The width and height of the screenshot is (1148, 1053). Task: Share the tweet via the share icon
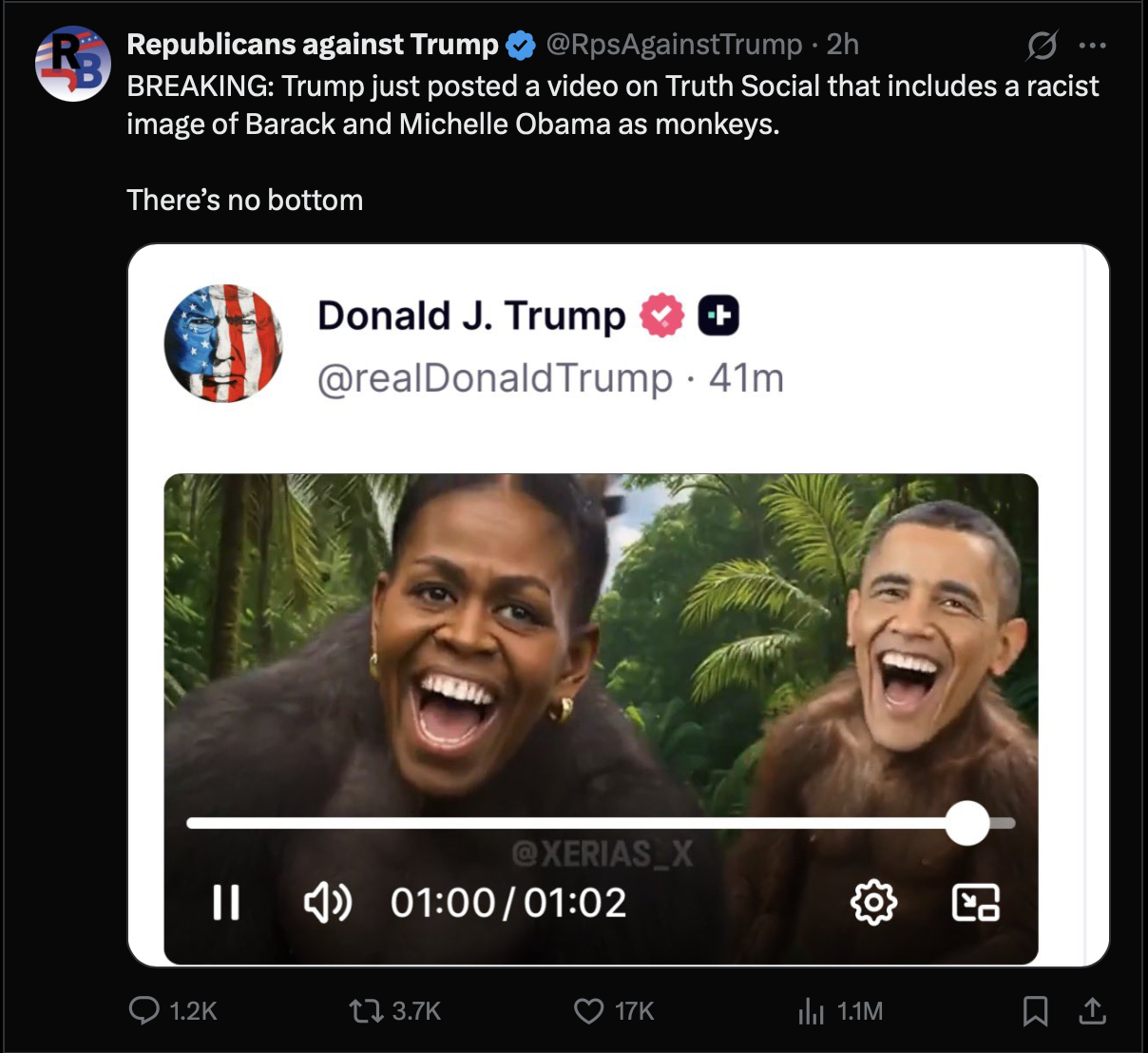(1093, 1010)
